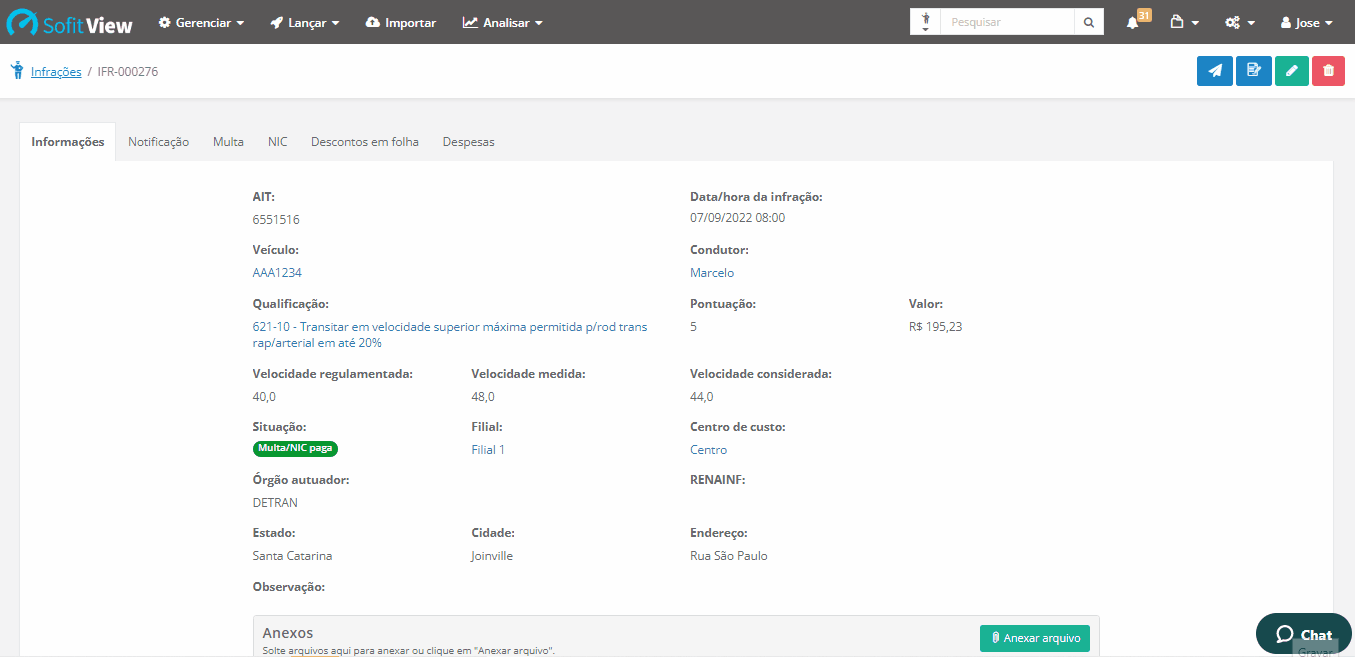1355x657 pixels.
Task: Click the value R$ 195,23
Action: click(936, 326)
